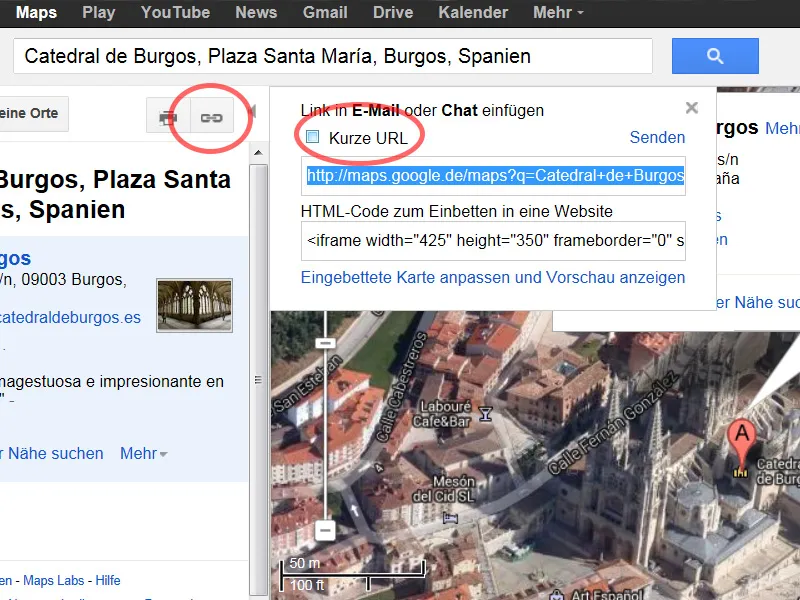
Task: Open Gmail from the top bar
Action: [325, 12]
